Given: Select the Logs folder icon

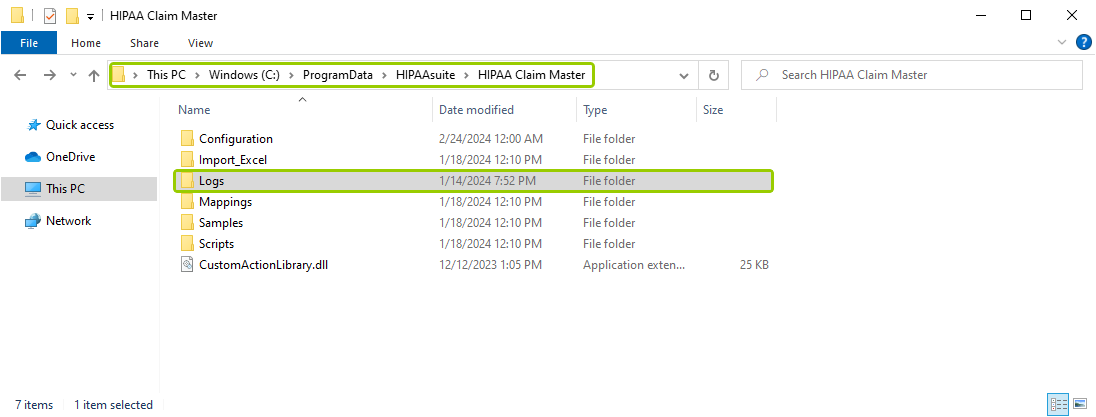Looking at the screenshot, I should point(187,180).
